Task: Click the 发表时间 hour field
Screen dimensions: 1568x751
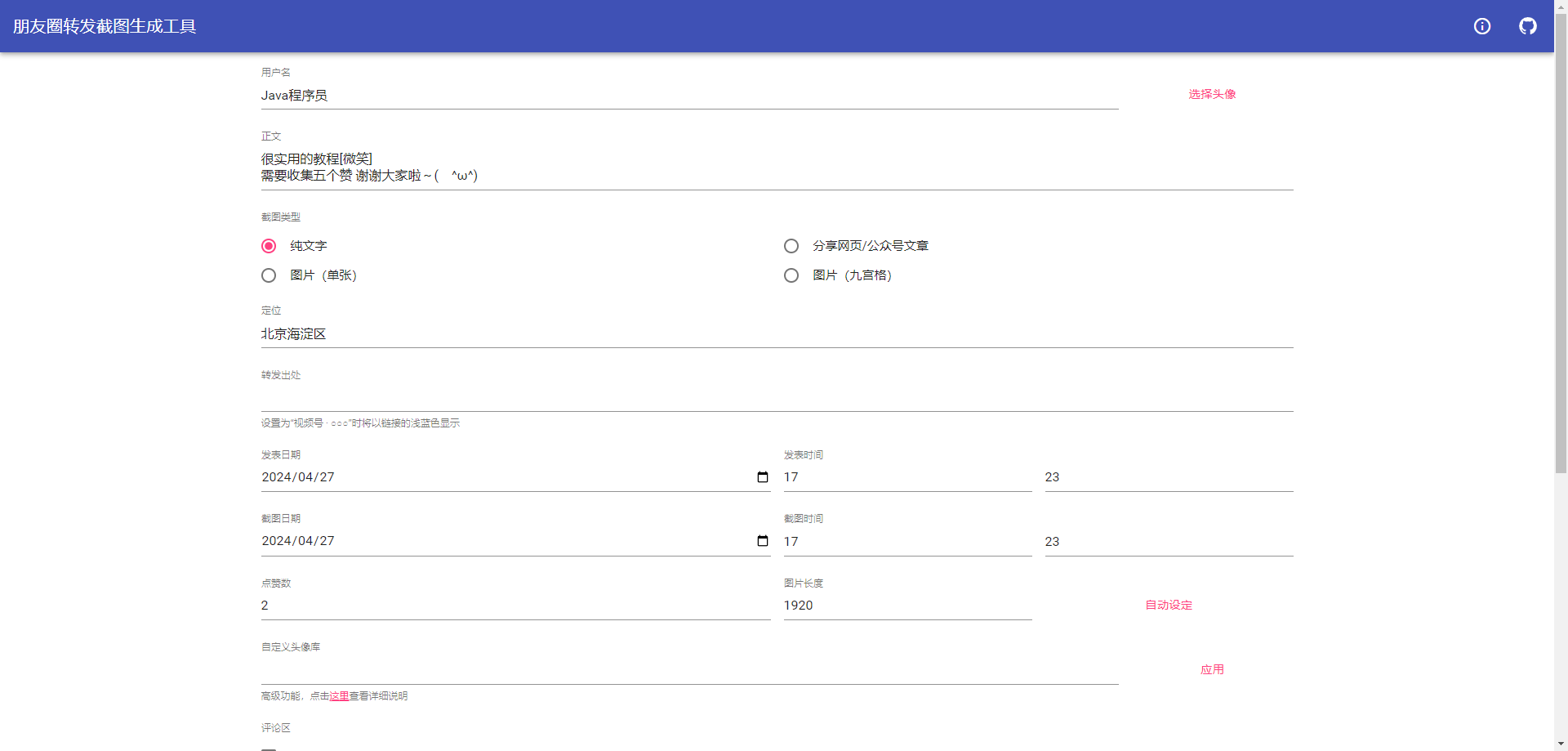Action: (x=907, y=477)
